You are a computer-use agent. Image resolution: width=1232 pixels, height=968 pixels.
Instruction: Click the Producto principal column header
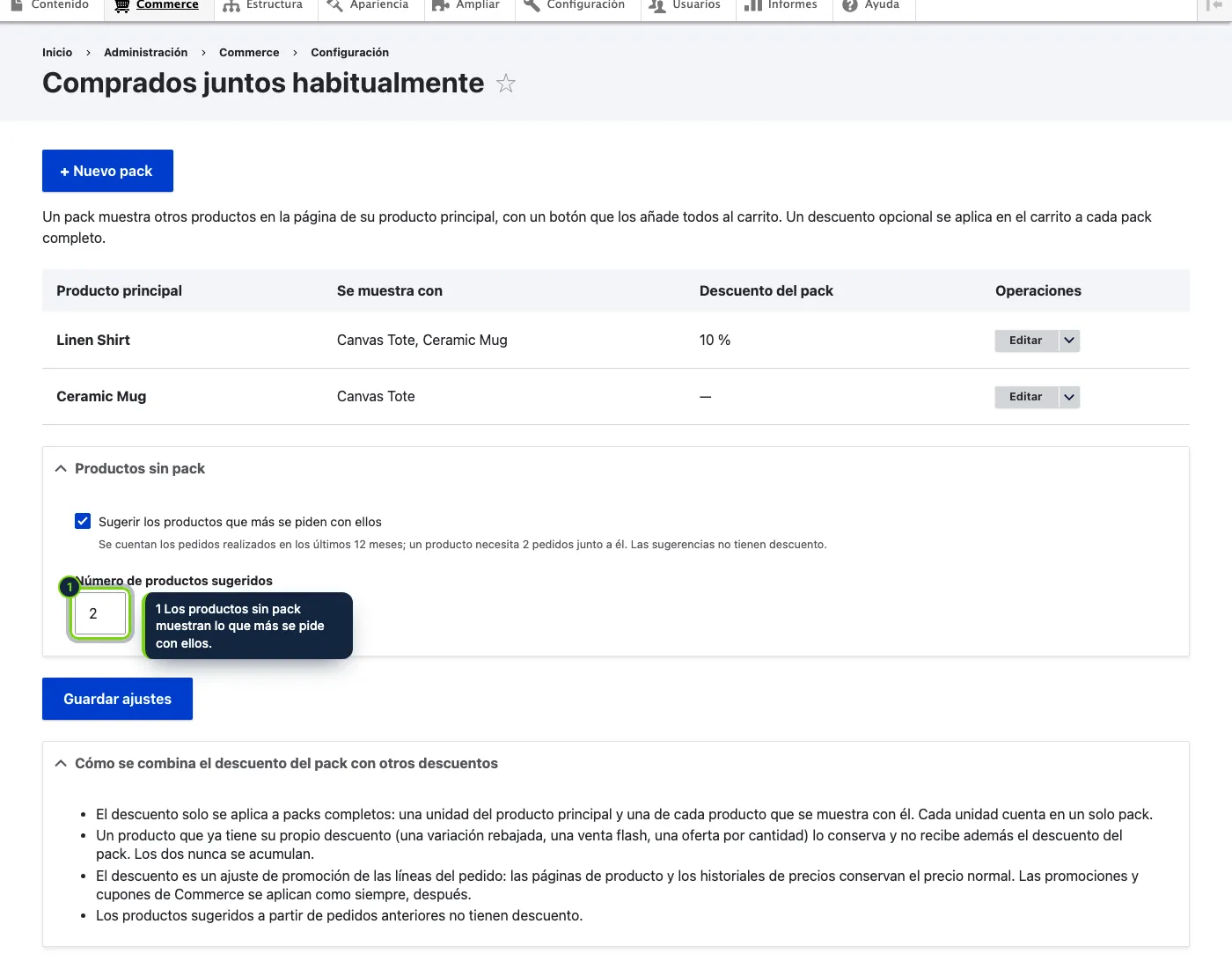(119, 291)
